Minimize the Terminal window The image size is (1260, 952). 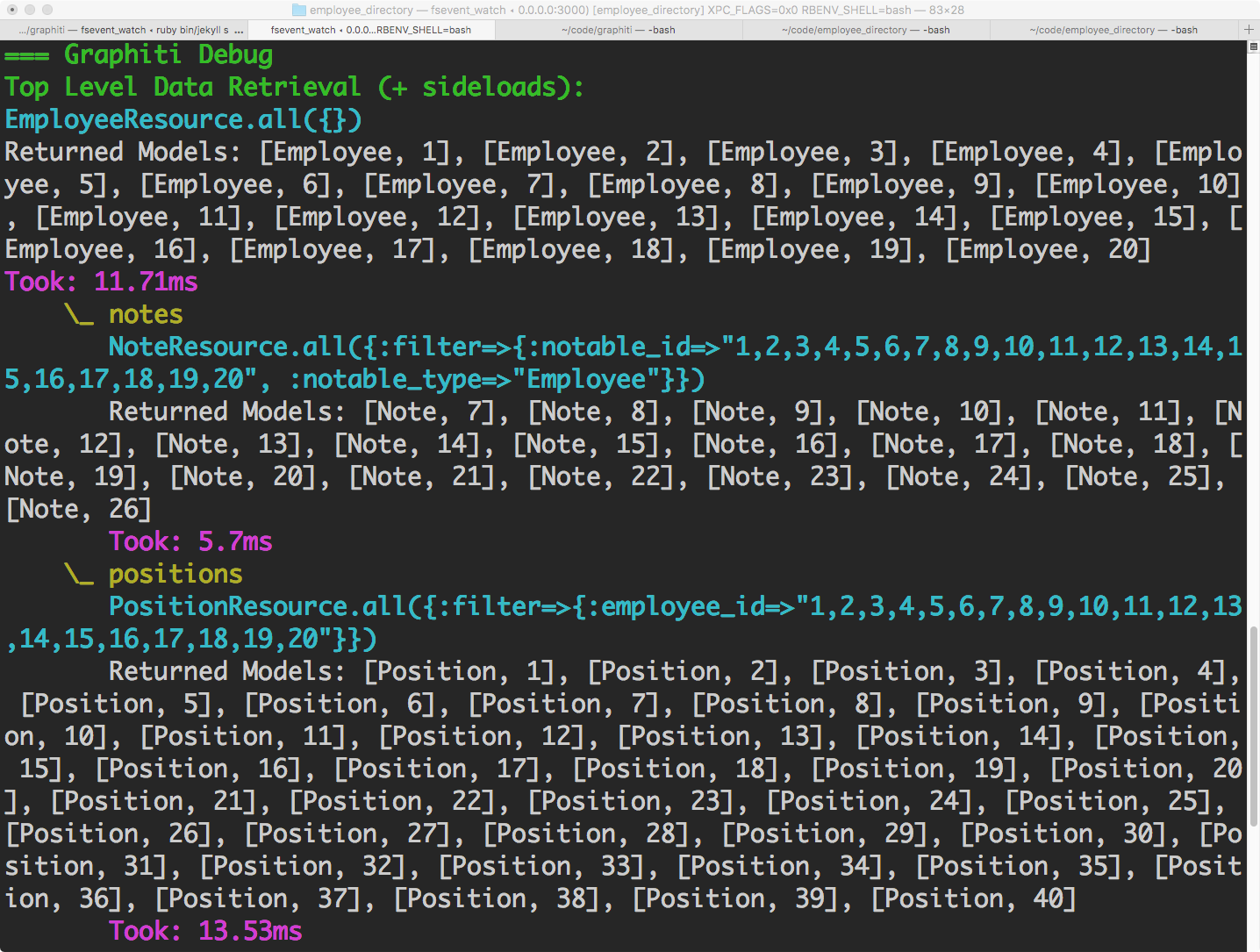click(30, 10)
